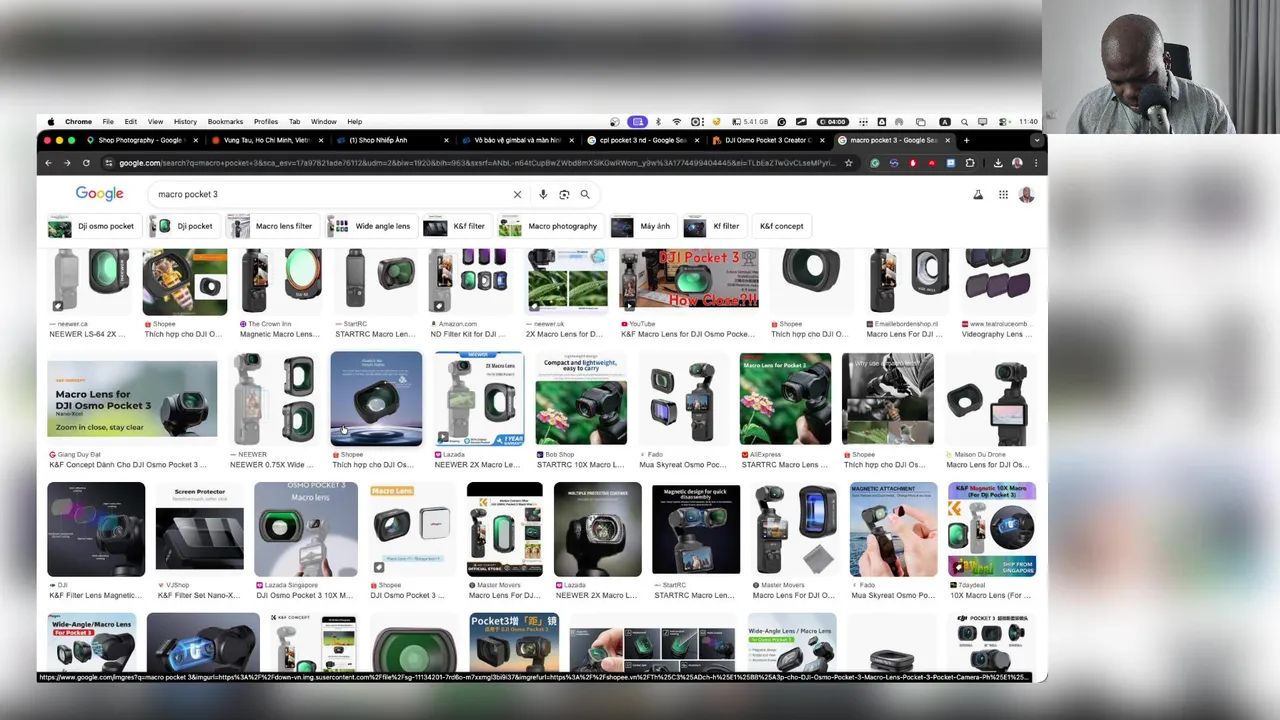Open the Tdaydeal '10X Macro Lens' image

[992, 530]
